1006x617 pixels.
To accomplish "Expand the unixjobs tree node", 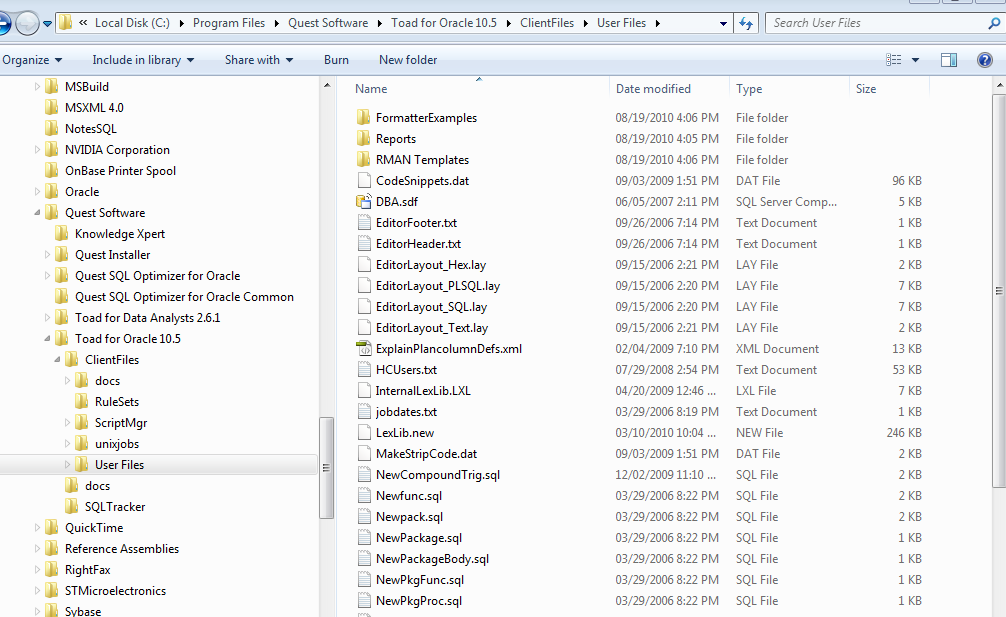I will [67, 443].
